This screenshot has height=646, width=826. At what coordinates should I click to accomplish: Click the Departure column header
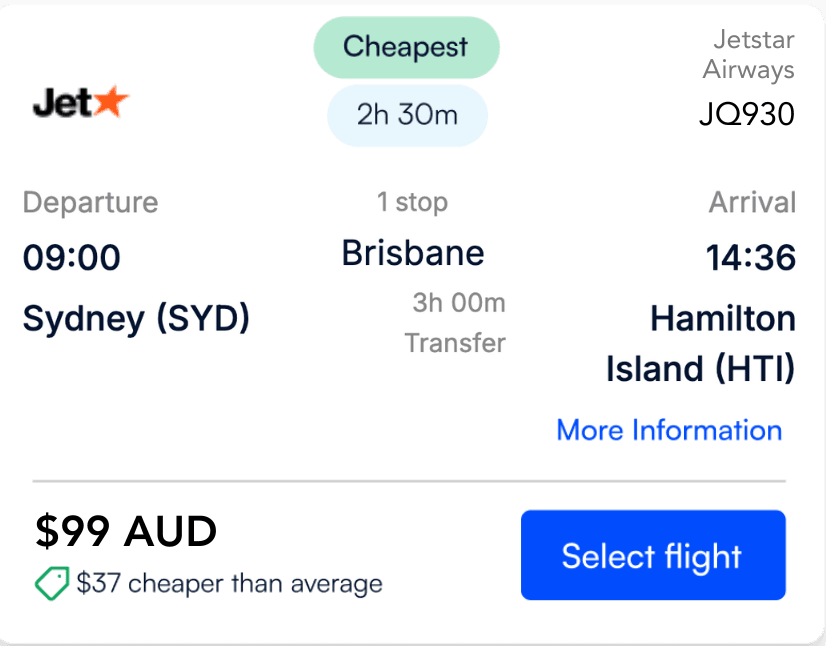click(x=90, y=202)
